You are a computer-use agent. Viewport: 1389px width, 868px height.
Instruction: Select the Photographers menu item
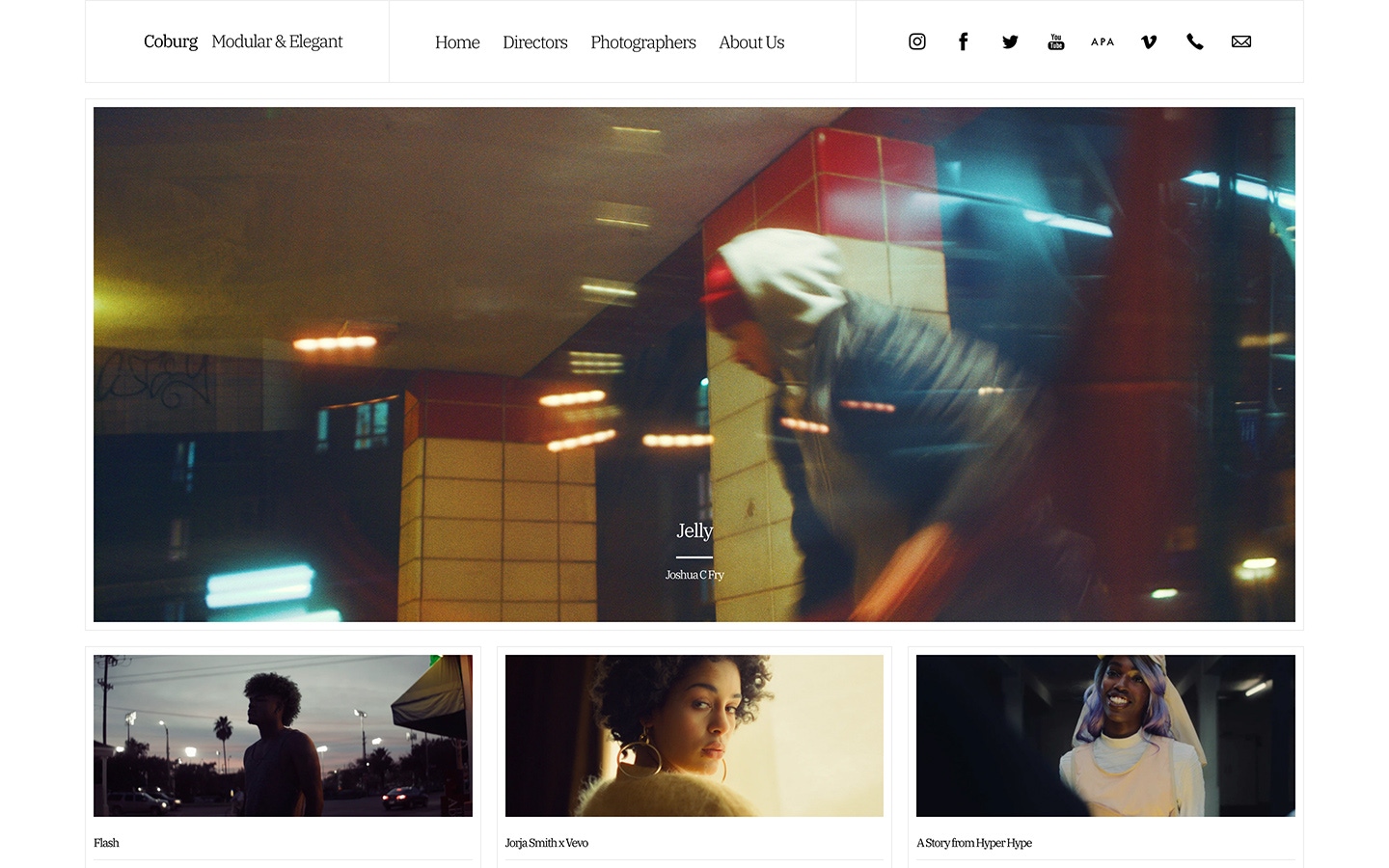click(x=642, y=42)
